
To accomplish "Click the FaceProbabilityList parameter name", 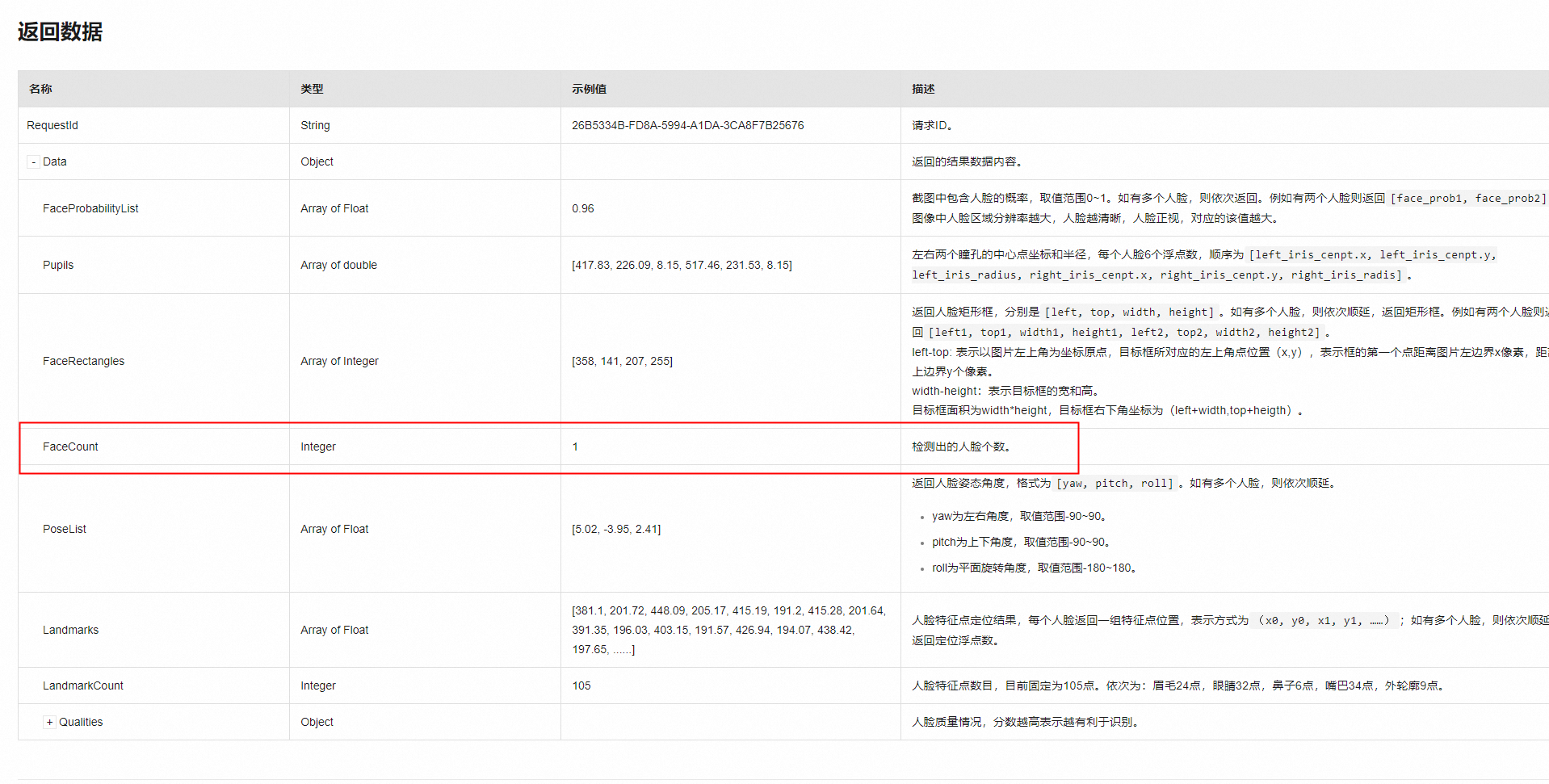I will pos(90,208).
